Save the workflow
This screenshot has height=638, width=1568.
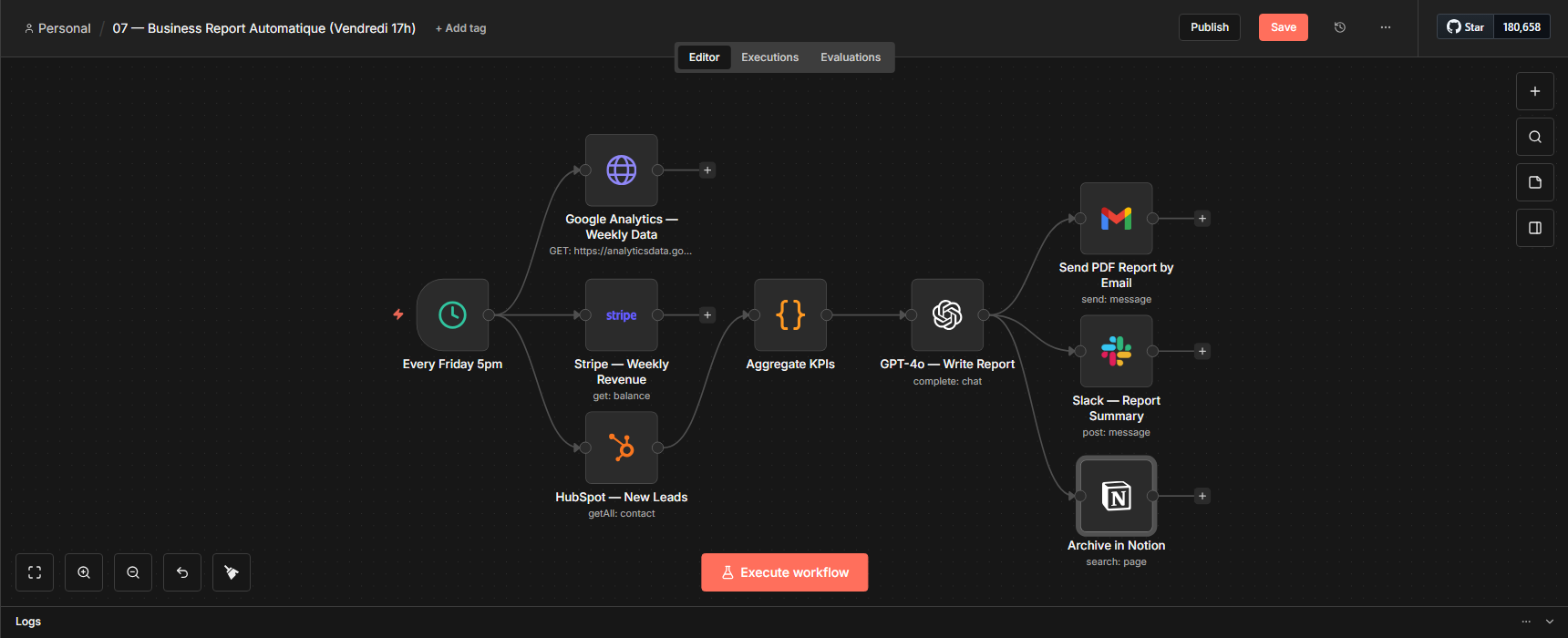click(x=1284, y=27)
